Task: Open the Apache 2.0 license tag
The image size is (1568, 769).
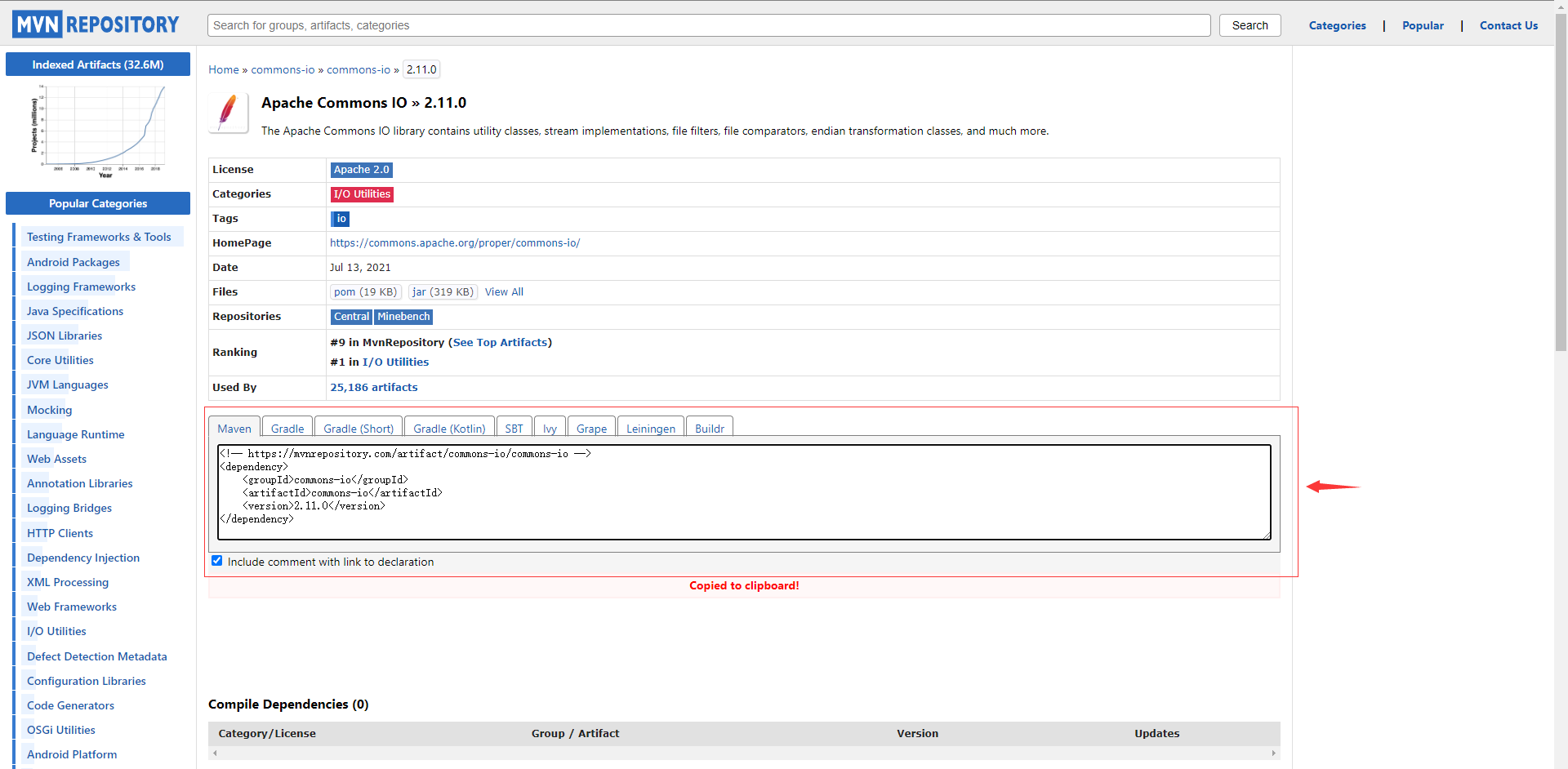Action: coord(361,170)
